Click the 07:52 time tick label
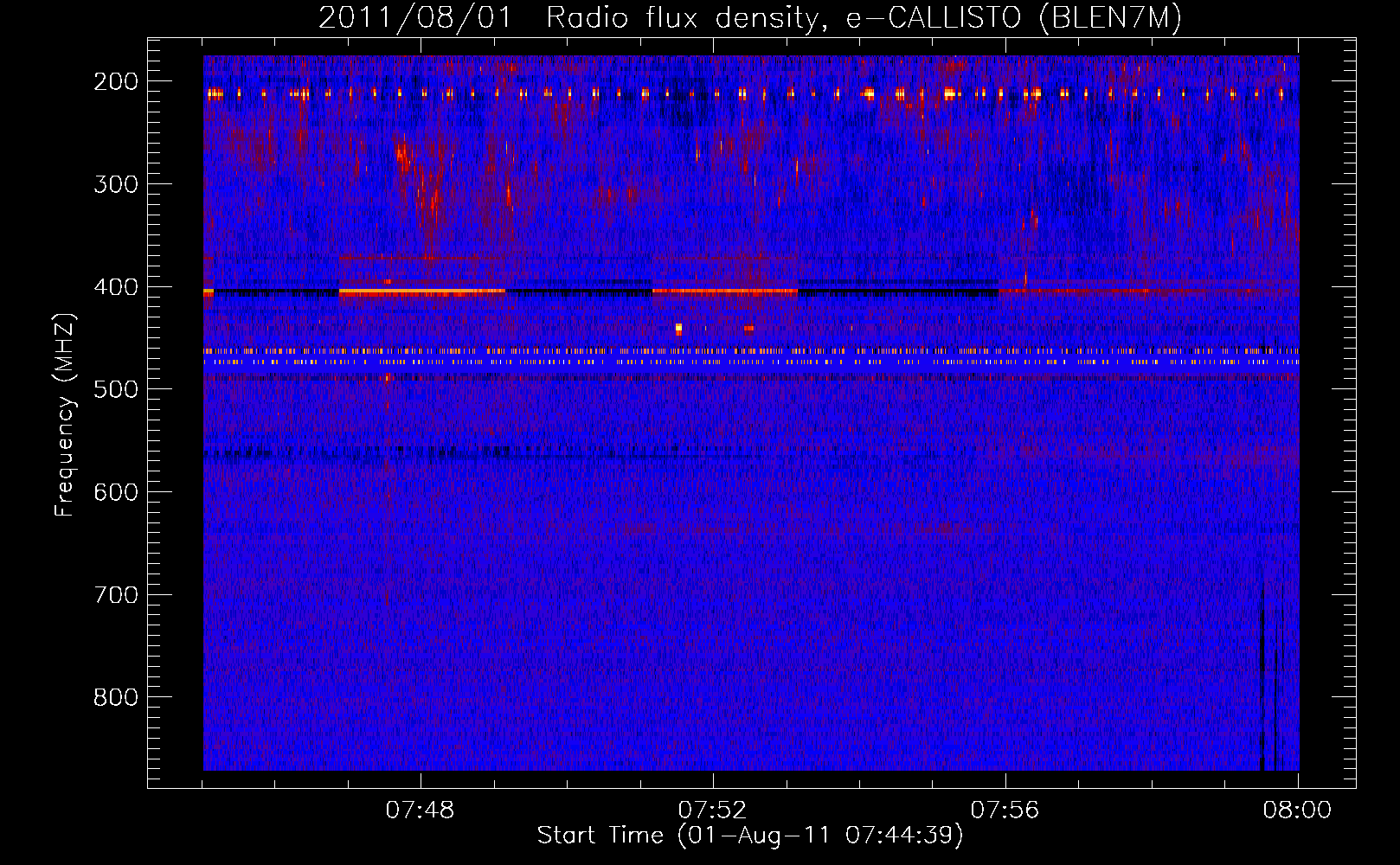1400x865 pixels. tap(713, 811)
